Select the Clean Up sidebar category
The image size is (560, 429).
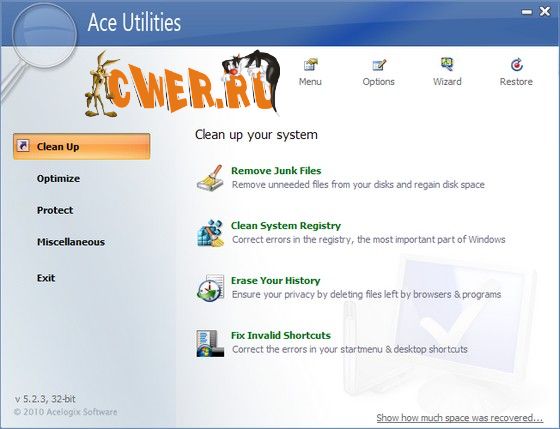tap(81, 146)
